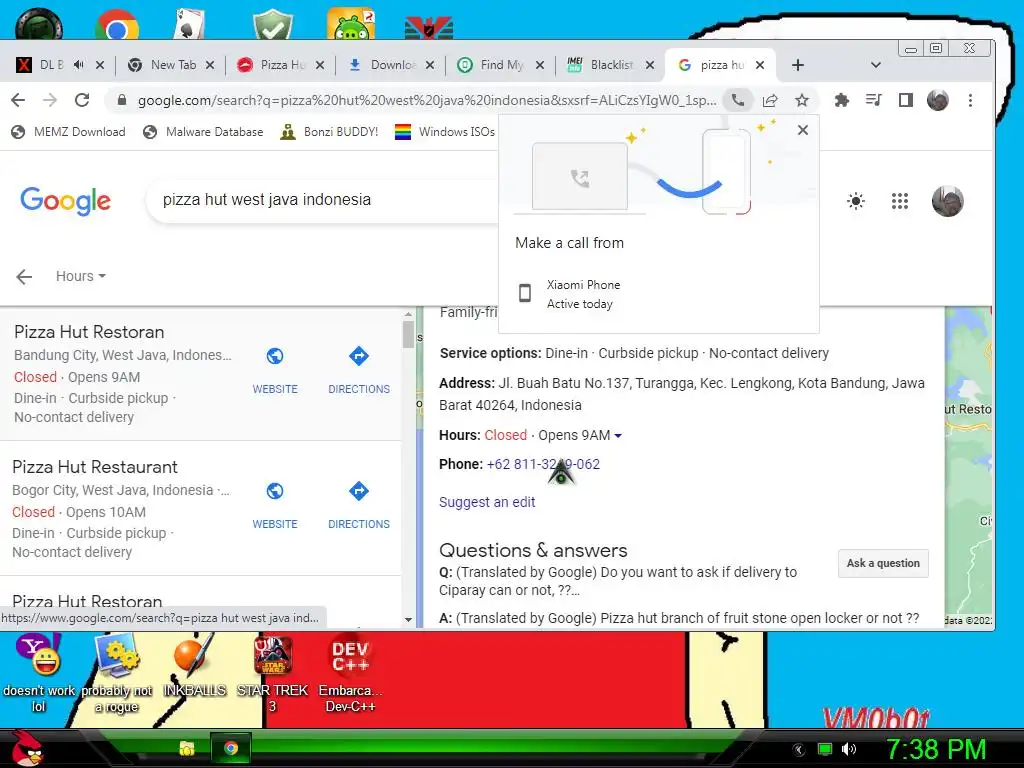Close the Make a call popup
The image size is (1024, 768).
[803, 130]
